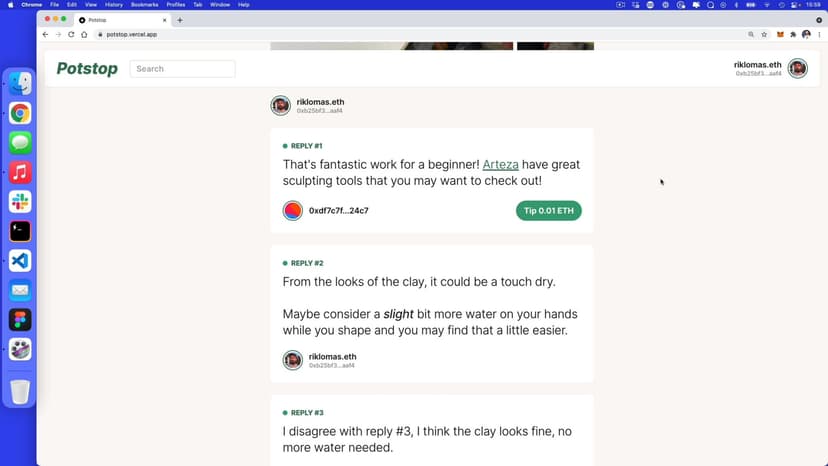The width and height of the screenshot is (828, 466).
Task: Open the History menu
Action: click(x=114, y=5)
